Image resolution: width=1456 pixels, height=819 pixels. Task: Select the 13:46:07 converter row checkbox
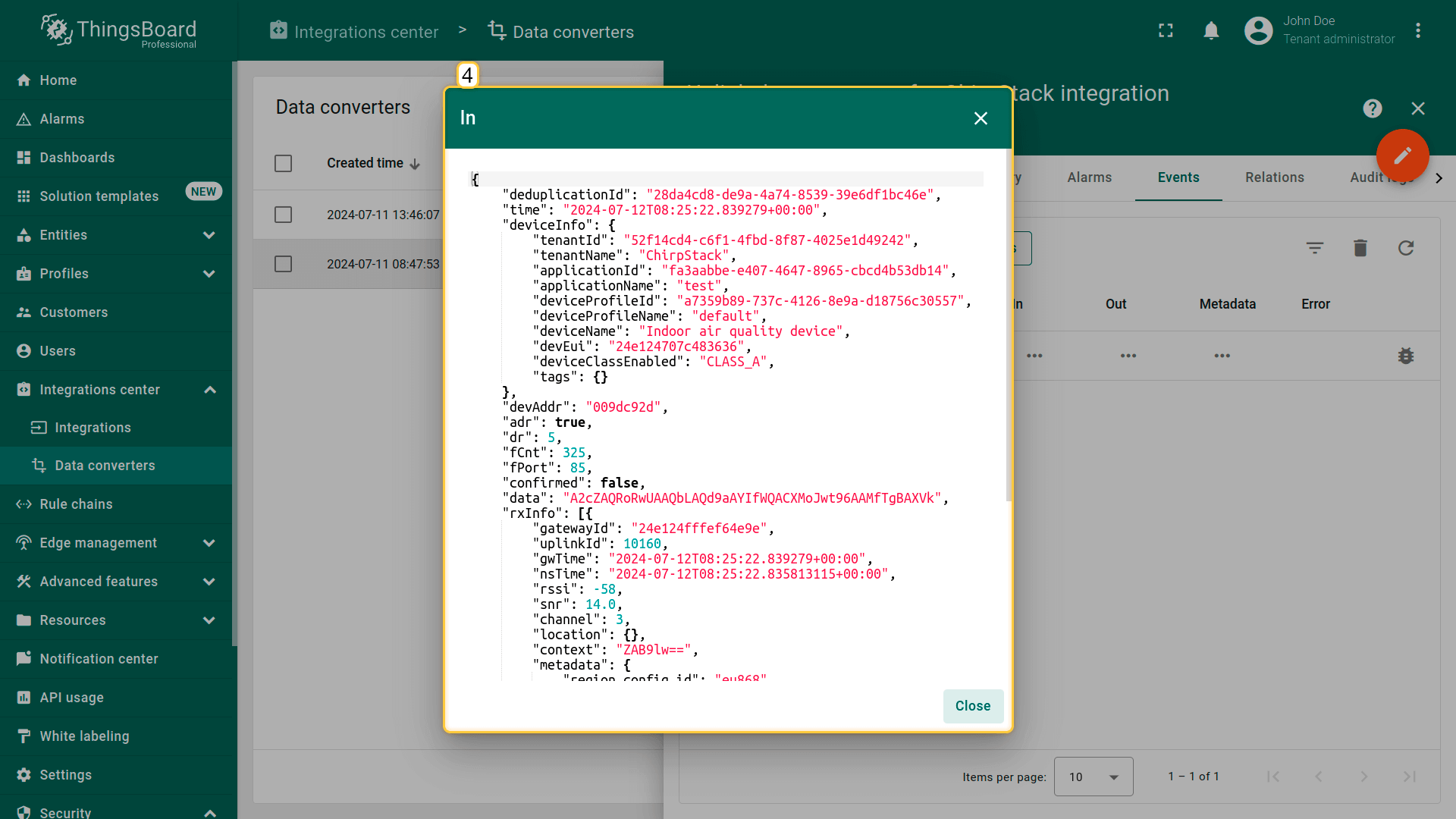click(283, 215)
